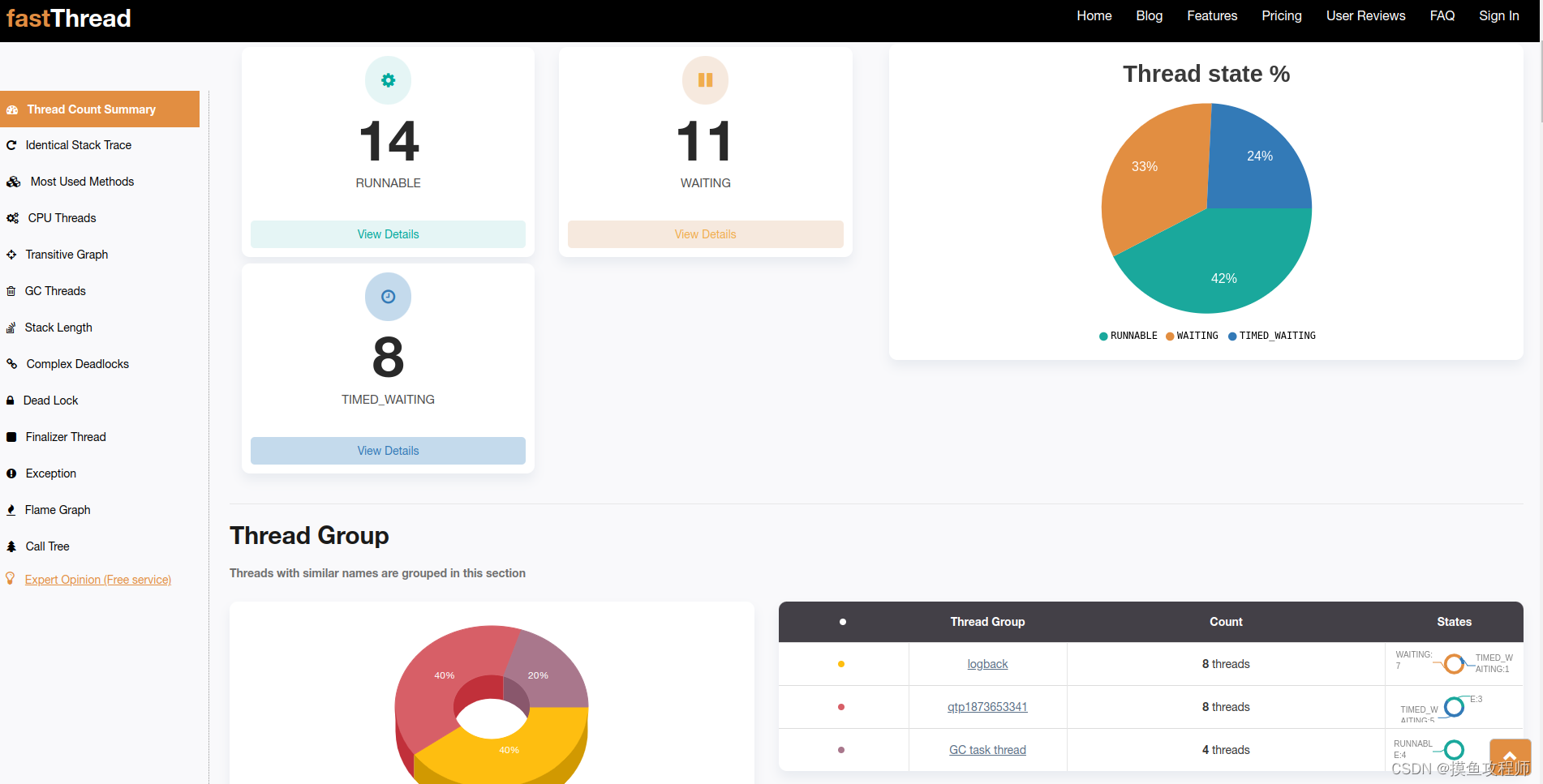Screen dimensions: 1543x784
Task: Click the fastThread logo
Action: (x=69, y=19)
